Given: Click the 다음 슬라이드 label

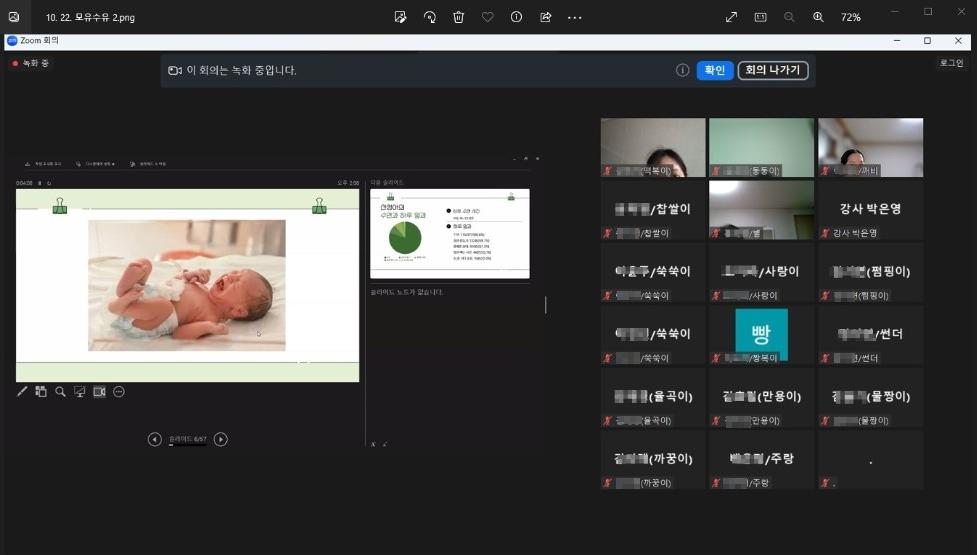Looking at the screenshot, I should [387, 183].
